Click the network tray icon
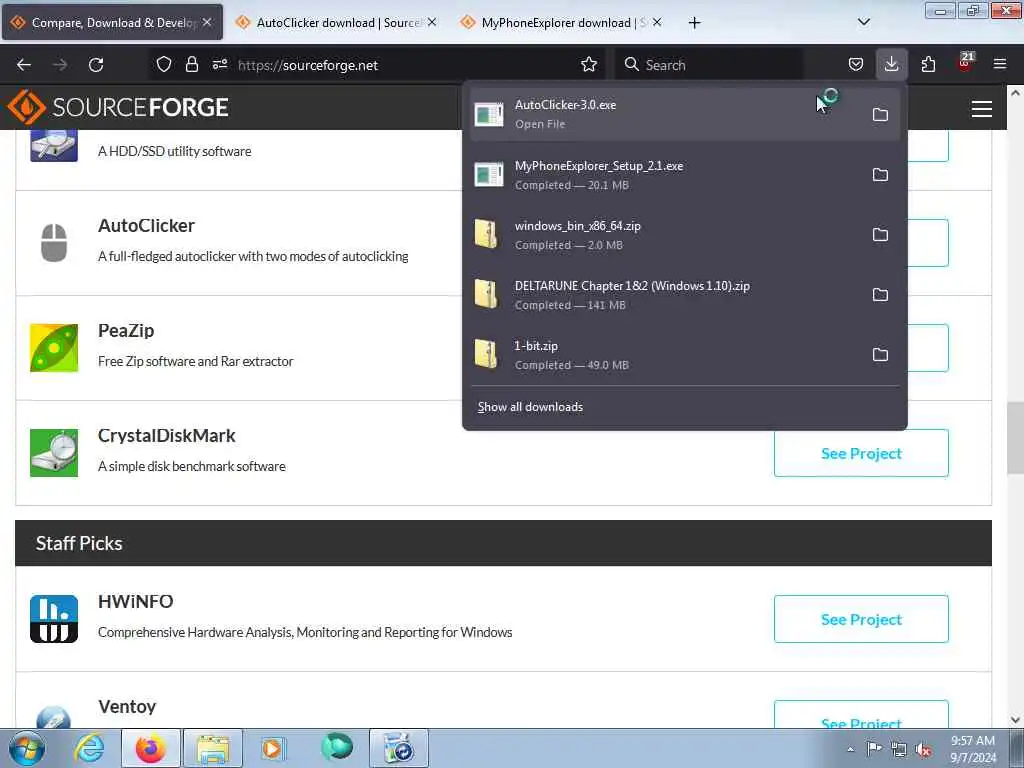 (x=899, y=750)
